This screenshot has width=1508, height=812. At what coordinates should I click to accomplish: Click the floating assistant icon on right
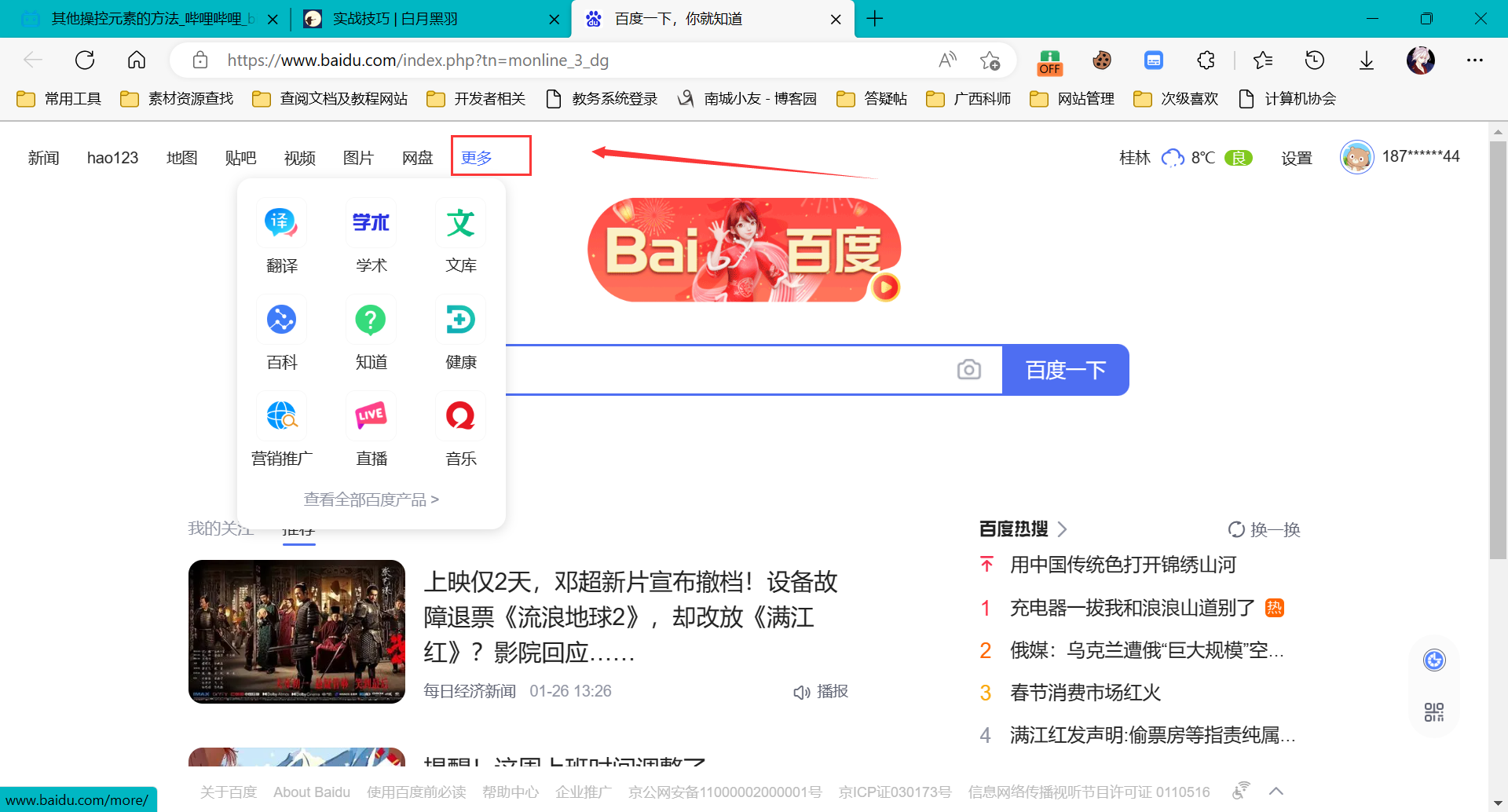point(1434,660)
